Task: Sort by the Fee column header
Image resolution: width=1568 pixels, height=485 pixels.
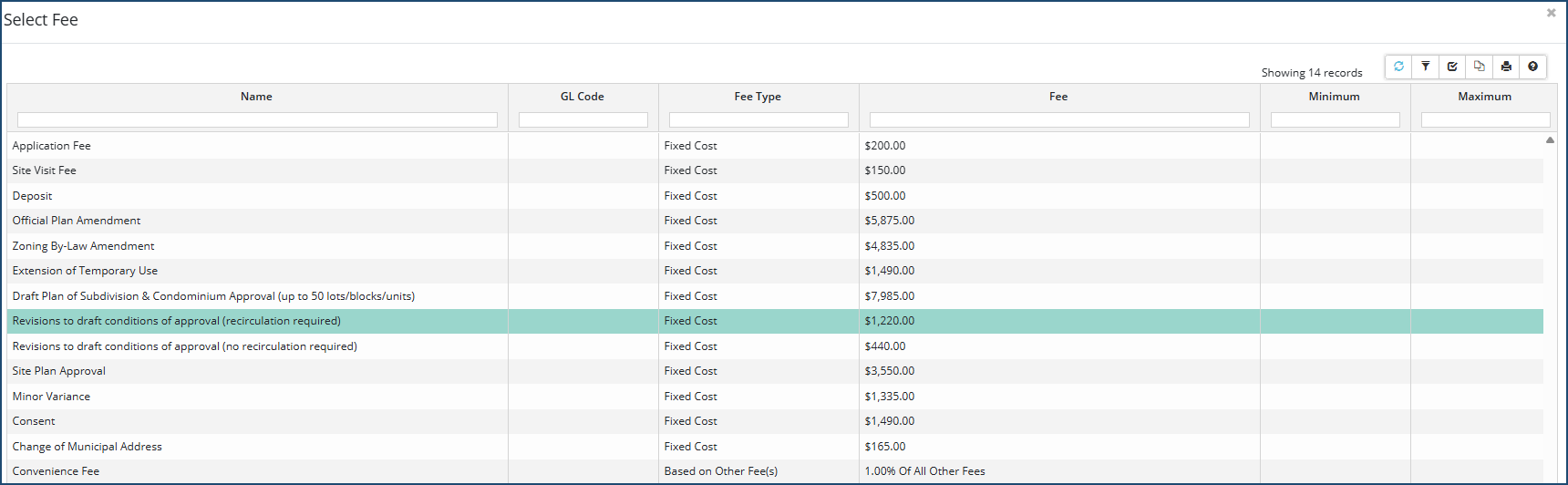Action: pyautogui.click(x=1058, y=97)
